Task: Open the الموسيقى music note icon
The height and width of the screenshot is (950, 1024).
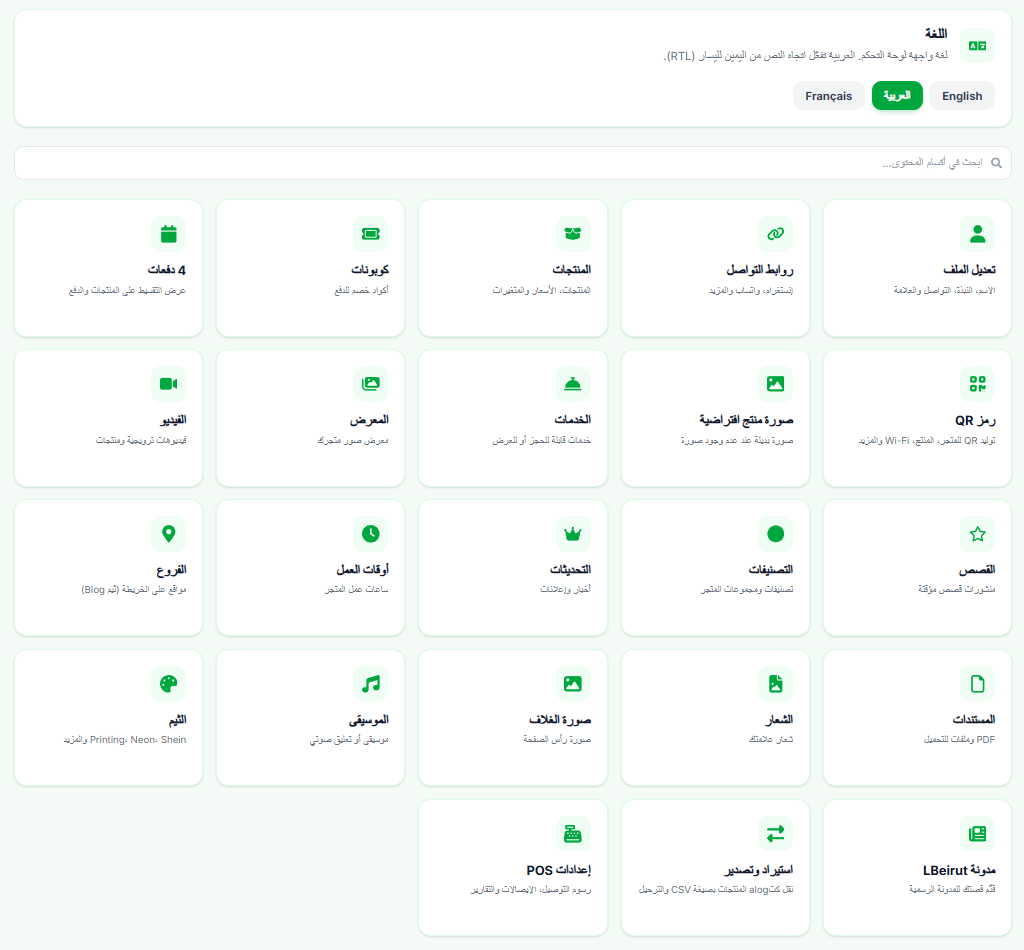Action: click(370, 684)
